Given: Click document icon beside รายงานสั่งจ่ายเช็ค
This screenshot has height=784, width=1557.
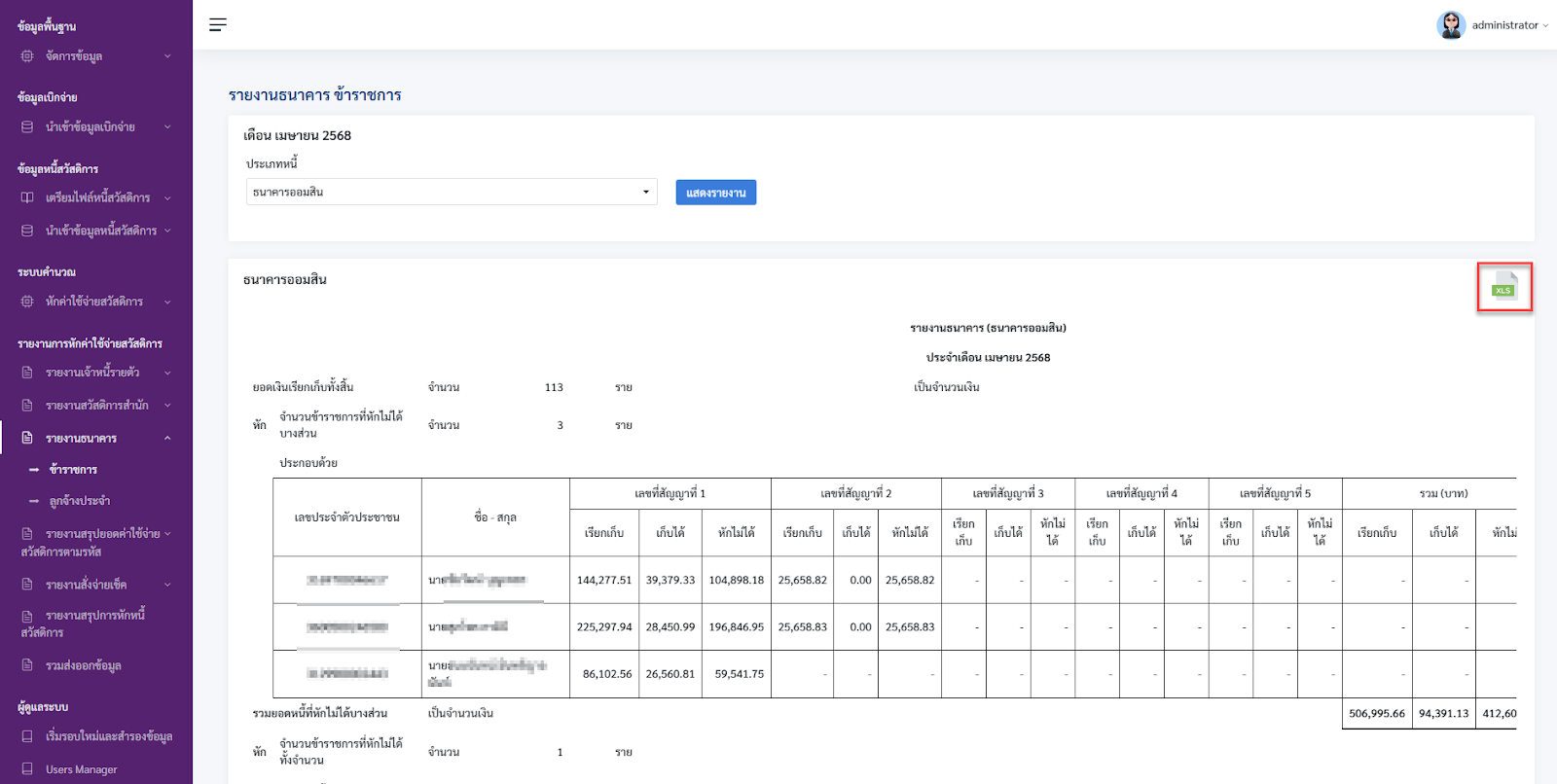Looking at the screenshot, I should [x=27, y=586].
